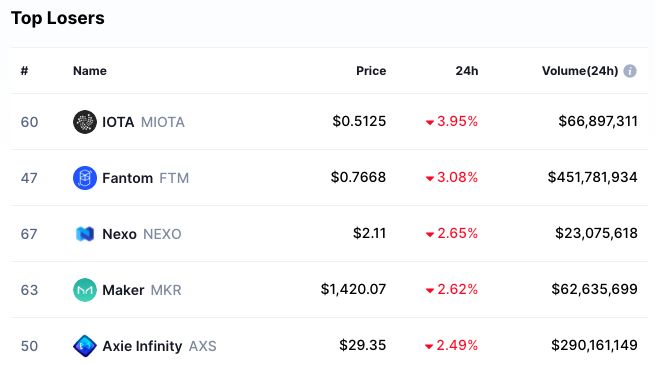Click the red down arrow beside 3.95%
This screenshot has width=655, height=365.
(x=429, y=122)
